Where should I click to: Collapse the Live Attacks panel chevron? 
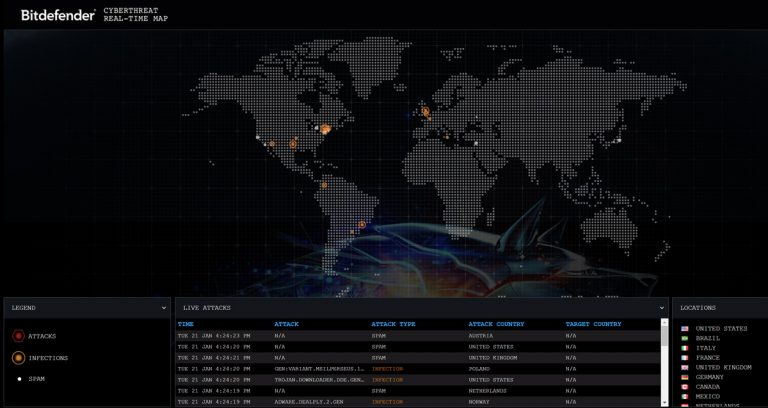pos(662,308)
